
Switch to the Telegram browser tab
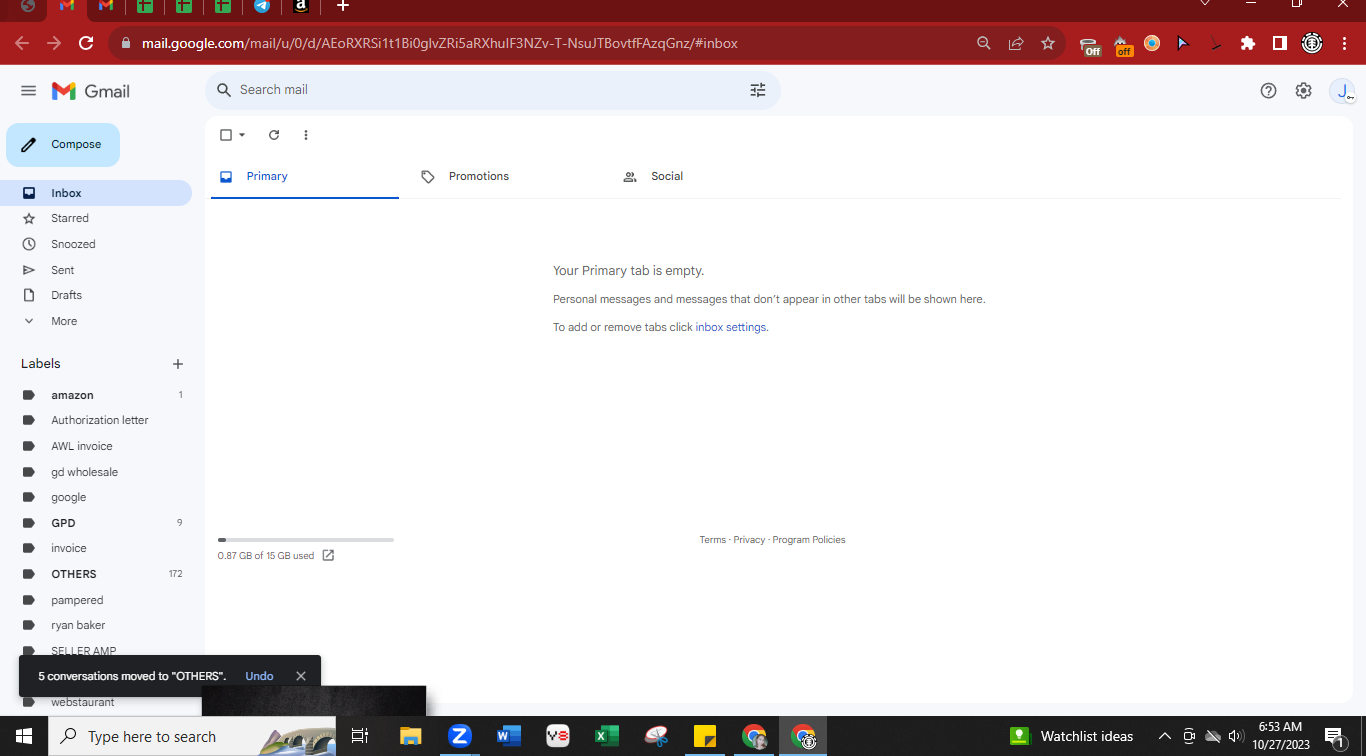point(262,6)
